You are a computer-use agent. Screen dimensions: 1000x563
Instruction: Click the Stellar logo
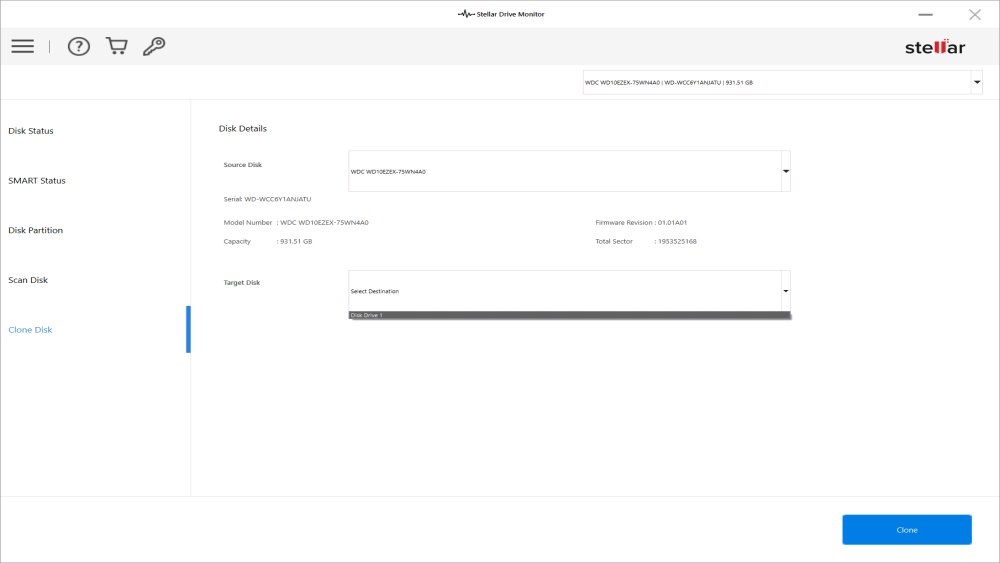coord(934,47)
